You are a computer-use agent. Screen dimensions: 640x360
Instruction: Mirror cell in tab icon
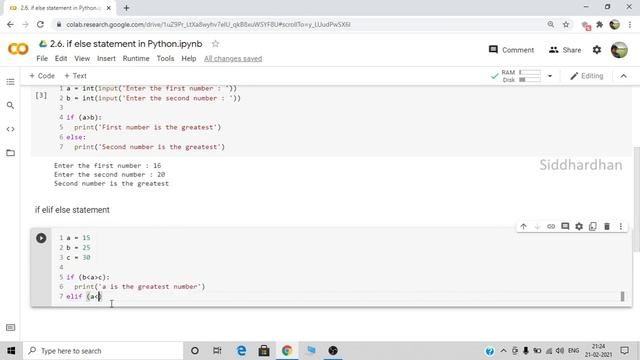tap(593, 226)
